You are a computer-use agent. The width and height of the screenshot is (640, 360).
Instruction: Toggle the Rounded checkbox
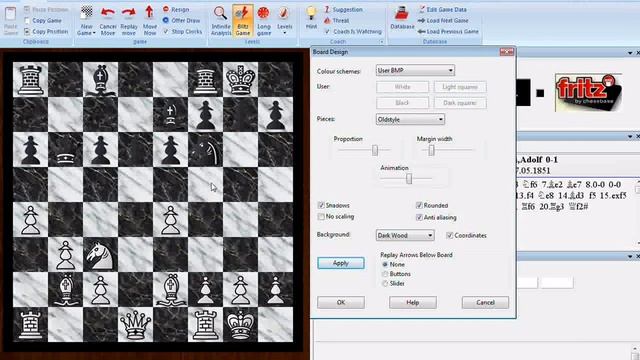[419, 205]
